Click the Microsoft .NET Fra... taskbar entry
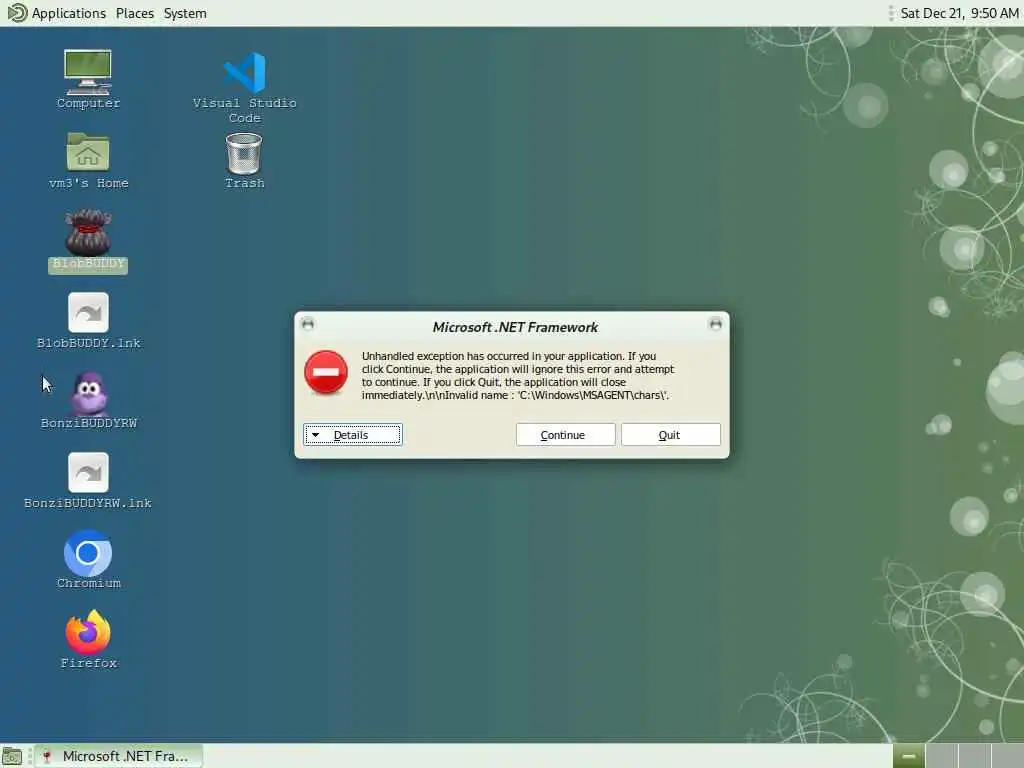The width and height of the screenshot is (1024, 768). tap(118, 756)
